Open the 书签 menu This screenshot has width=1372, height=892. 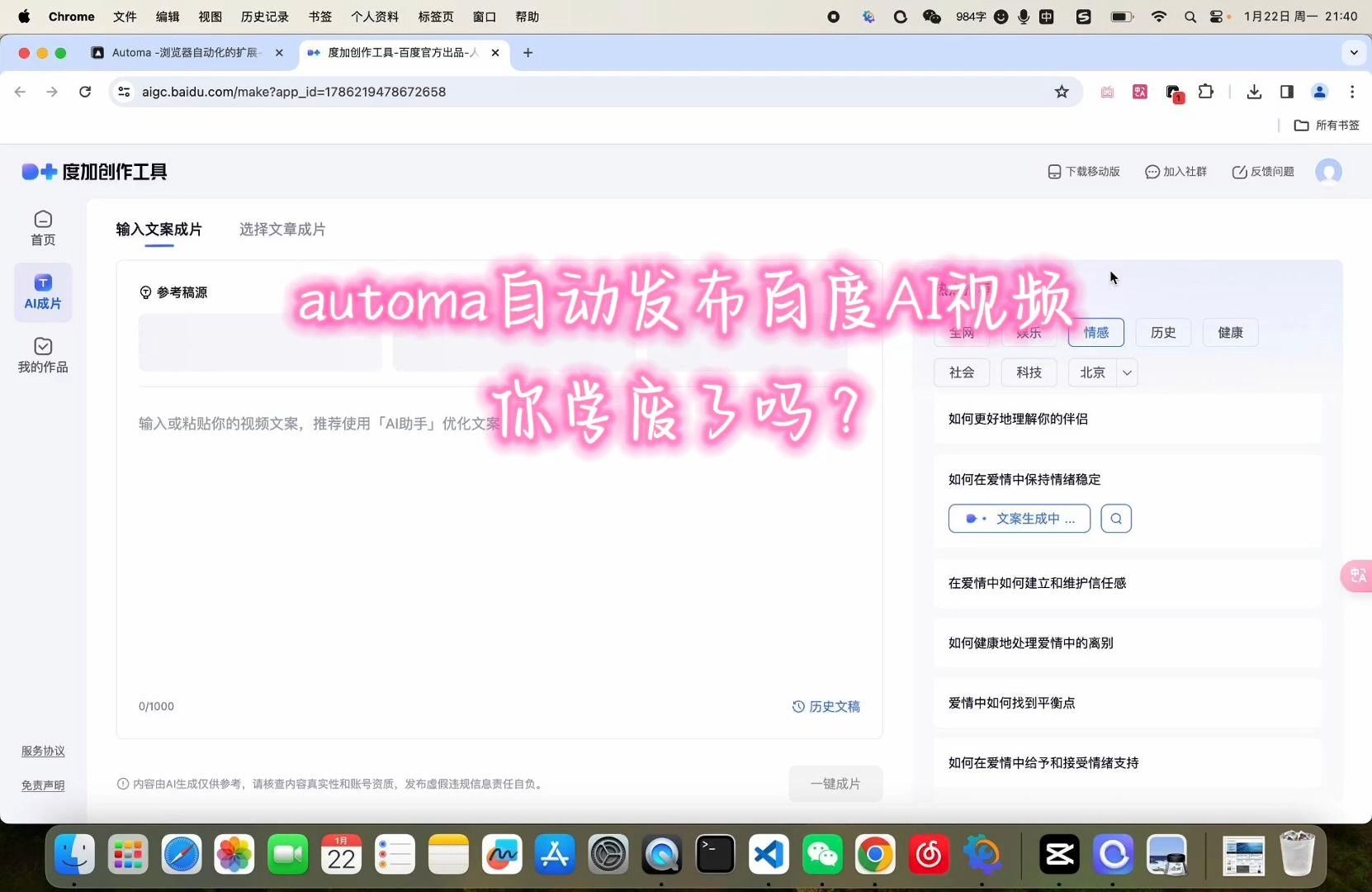(x=320, y=17)
